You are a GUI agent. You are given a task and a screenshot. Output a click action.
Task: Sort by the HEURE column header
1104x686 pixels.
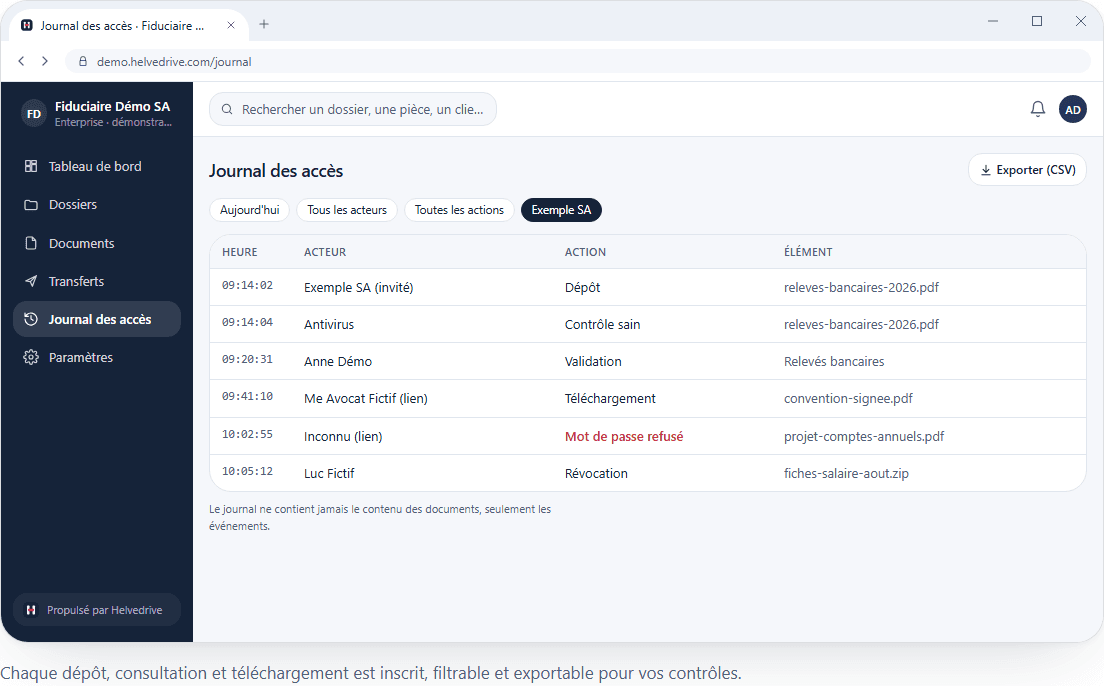point(239,252)
